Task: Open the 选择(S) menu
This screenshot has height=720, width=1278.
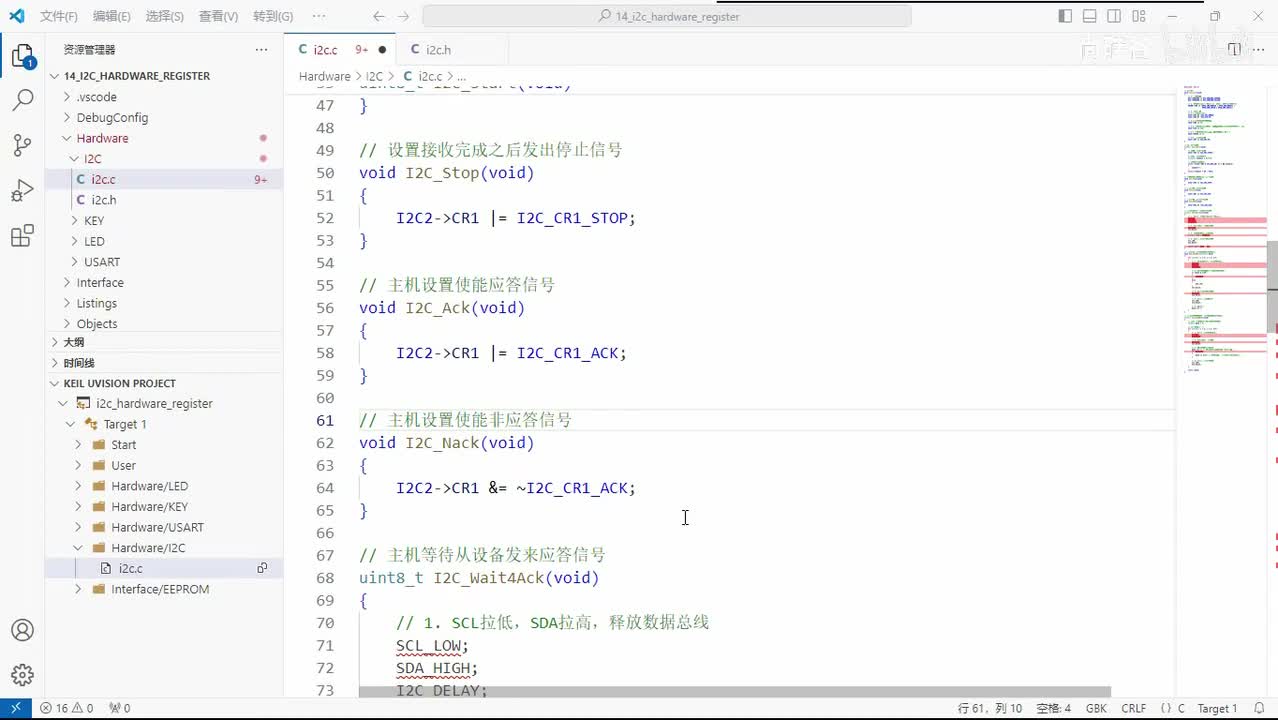Action: point(164,16)
